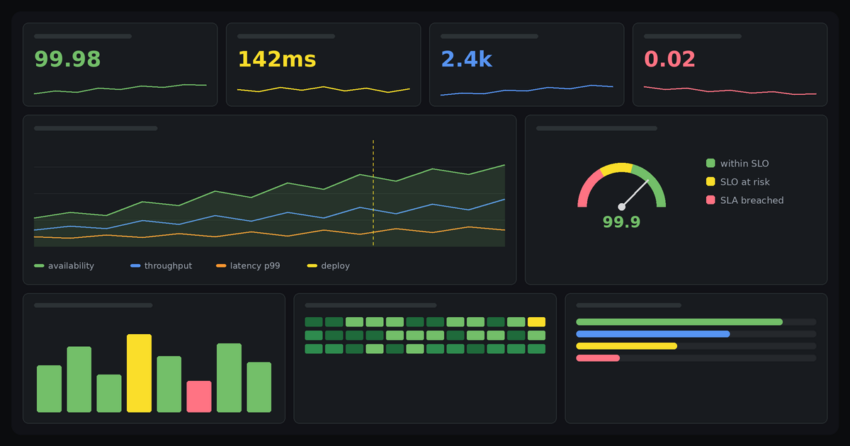
Task: Click the 142ms latency metric value
Action: click(276, 59)
